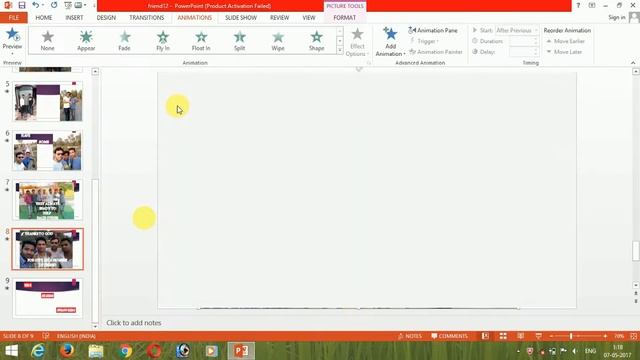Screen dimensions: 640x360
Task: Click zoom slider handle
Action: (571, 336)
